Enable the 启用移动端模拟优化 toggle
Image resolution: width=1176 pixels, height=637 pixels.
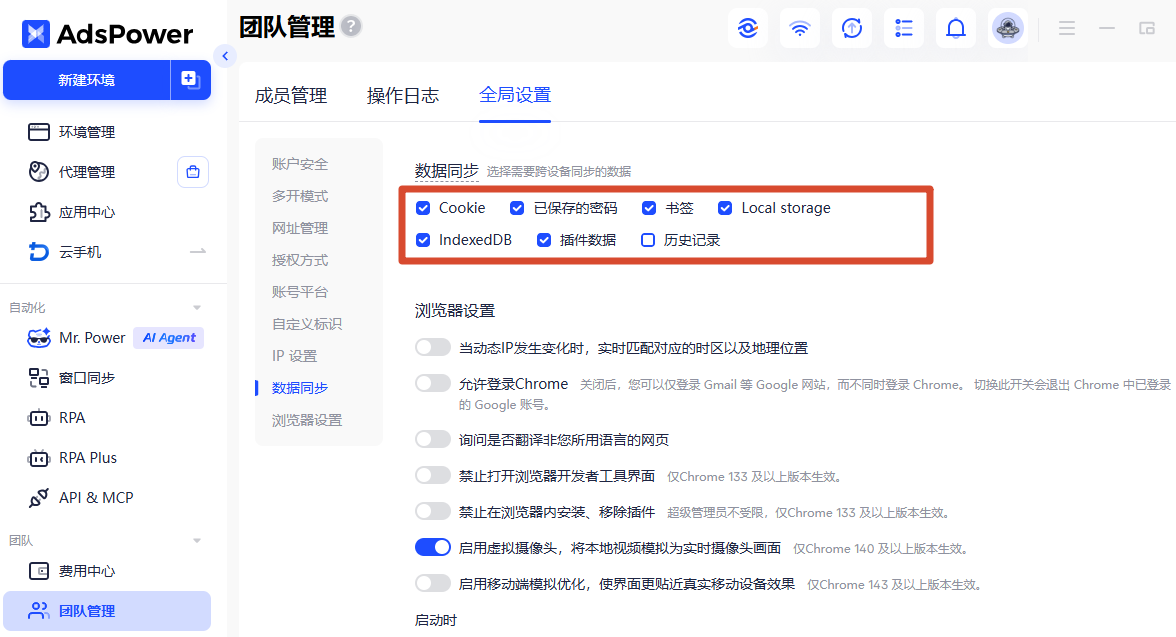[433, 583]
